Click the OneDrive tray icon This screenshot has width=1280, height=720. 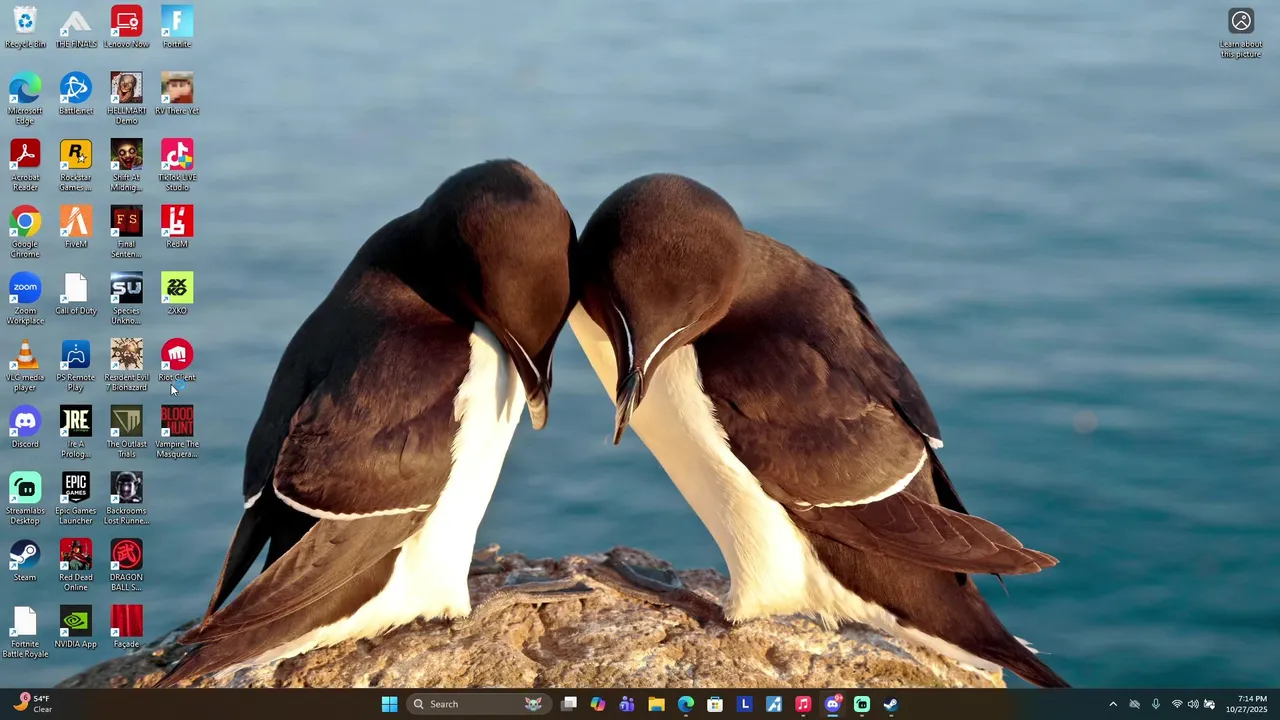pos(1134,704)
